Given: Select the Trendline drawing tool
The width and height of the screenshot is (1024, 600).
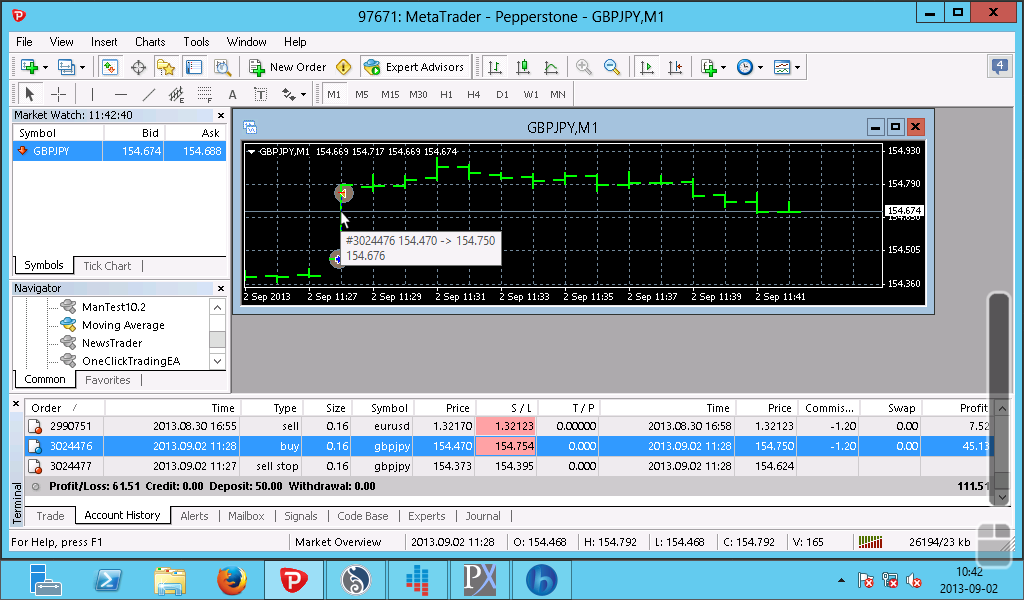Looking at the screenshot, I should (x=149, y=95).
